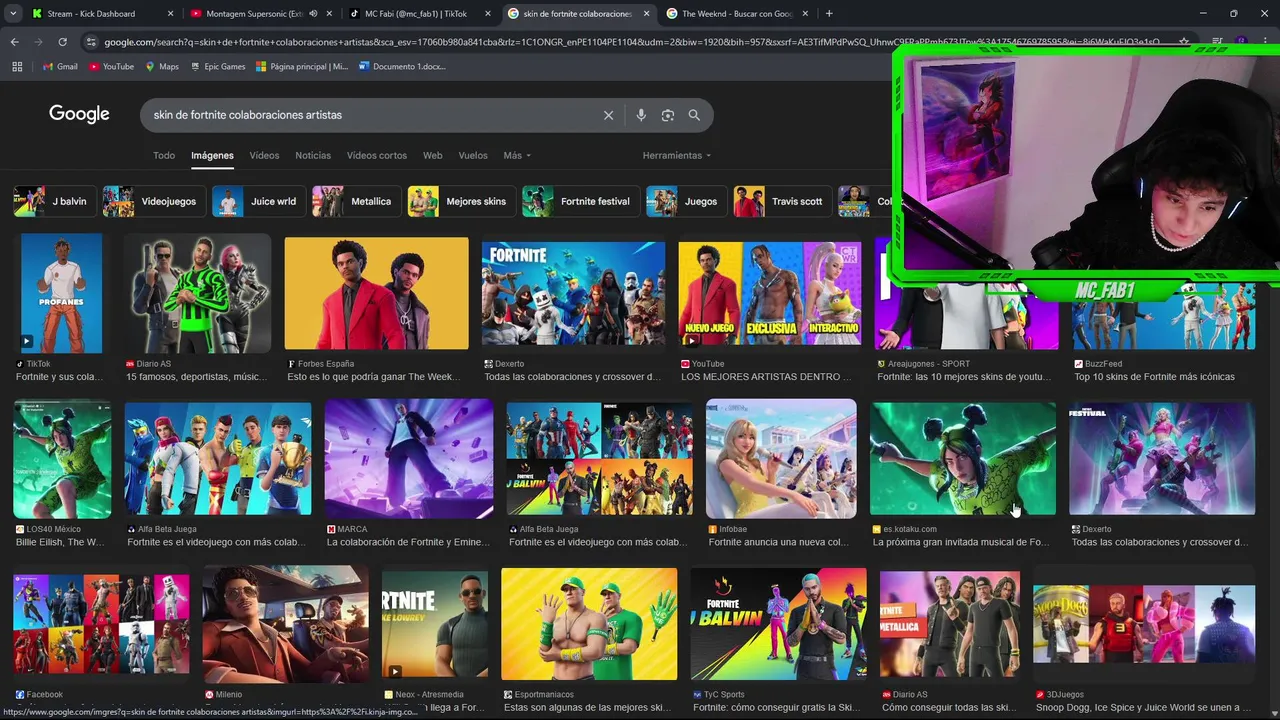Start voice search with microphone icon
This screenshot has height=720, width=1280.
(x=641, y=115)
